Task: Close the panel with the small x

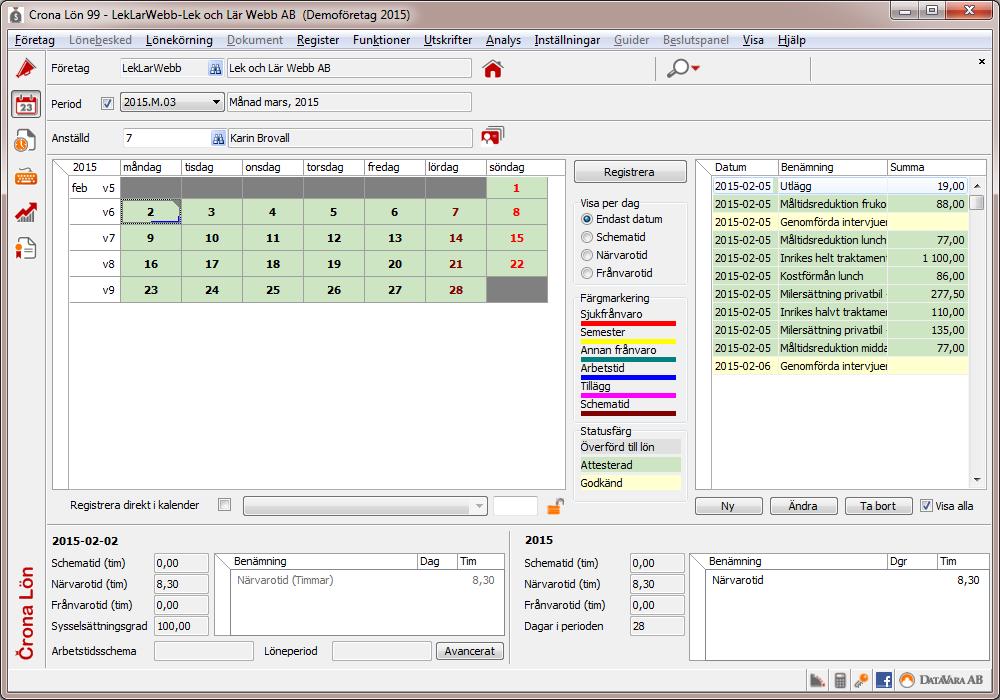Action: click(982, 62)
